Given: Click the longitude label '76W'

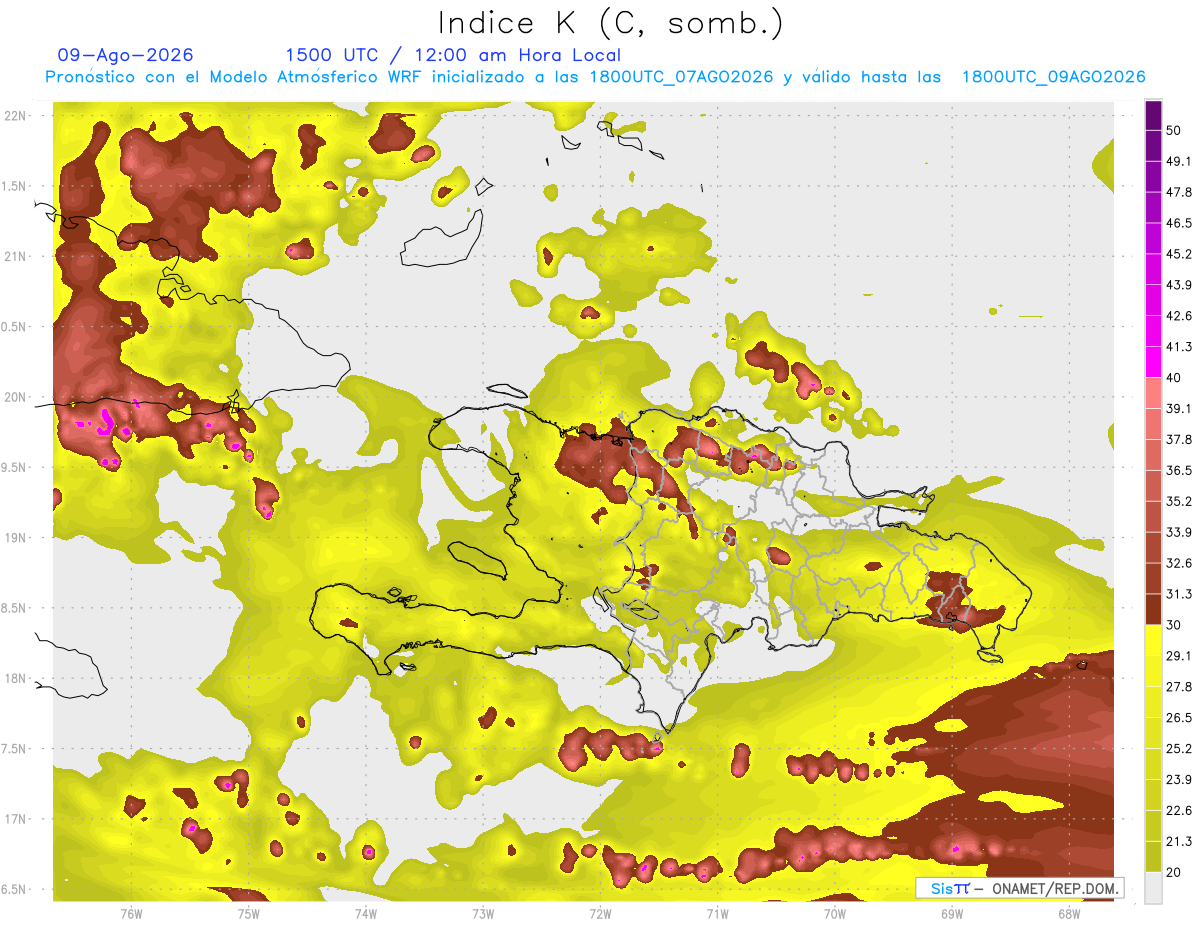Looking at the screenshot, I should [131, 913].
